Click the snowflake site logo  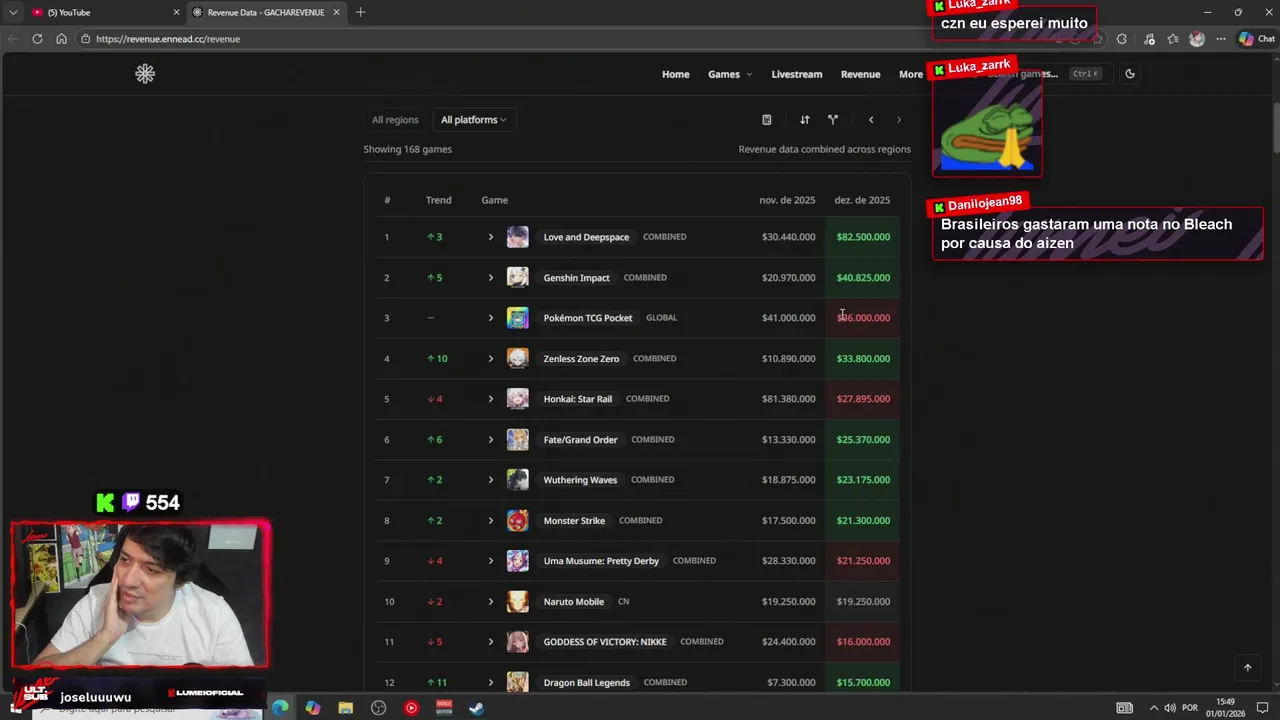click(145, 74)
